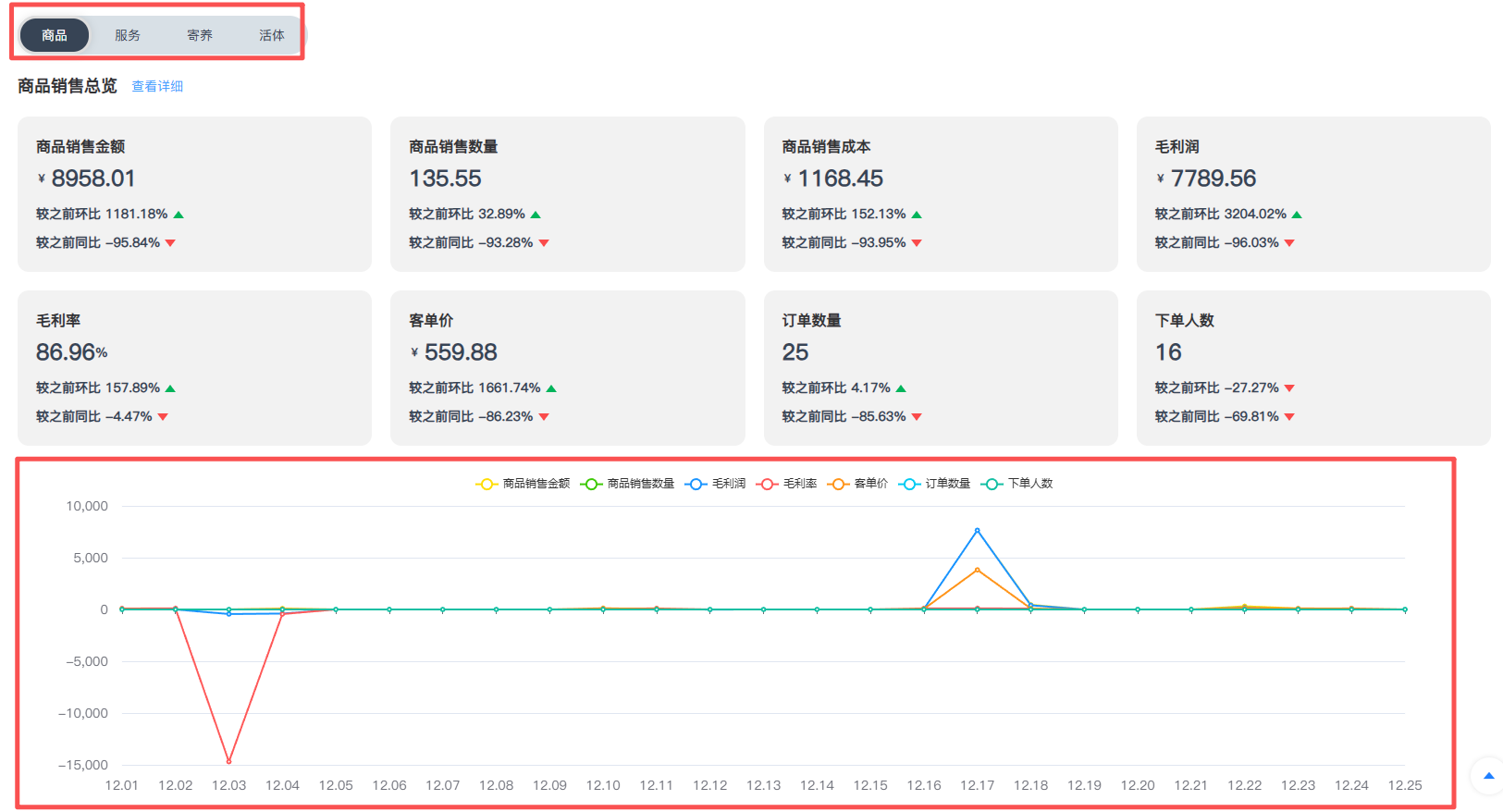Click the active 商品 tab
Image resolution: width=1503 pixels, height=812 pixels.
point(55,35)
